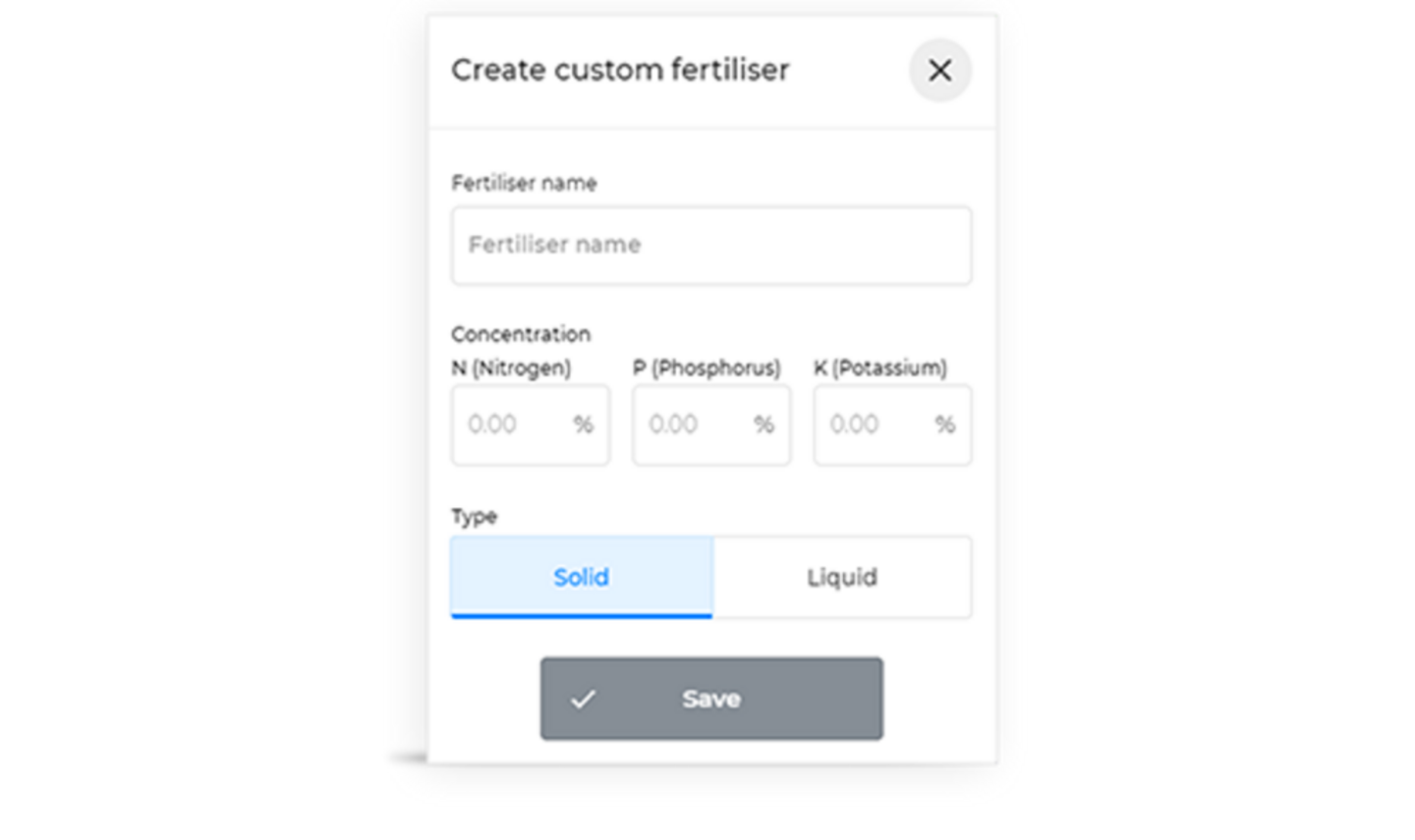Click the Type section label
This screenshot has width=1415, height=840.
click(x=475, y=517)
